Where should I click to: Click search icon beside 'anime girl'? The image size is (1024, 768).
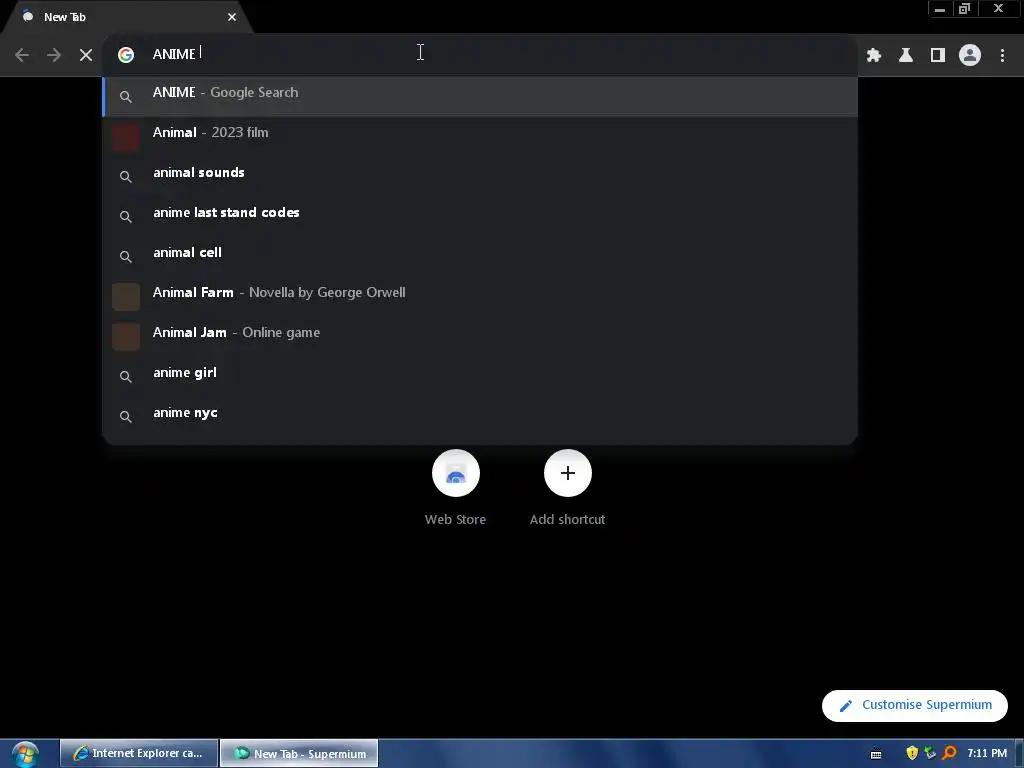pyautogui.click(x=126, y=377)
